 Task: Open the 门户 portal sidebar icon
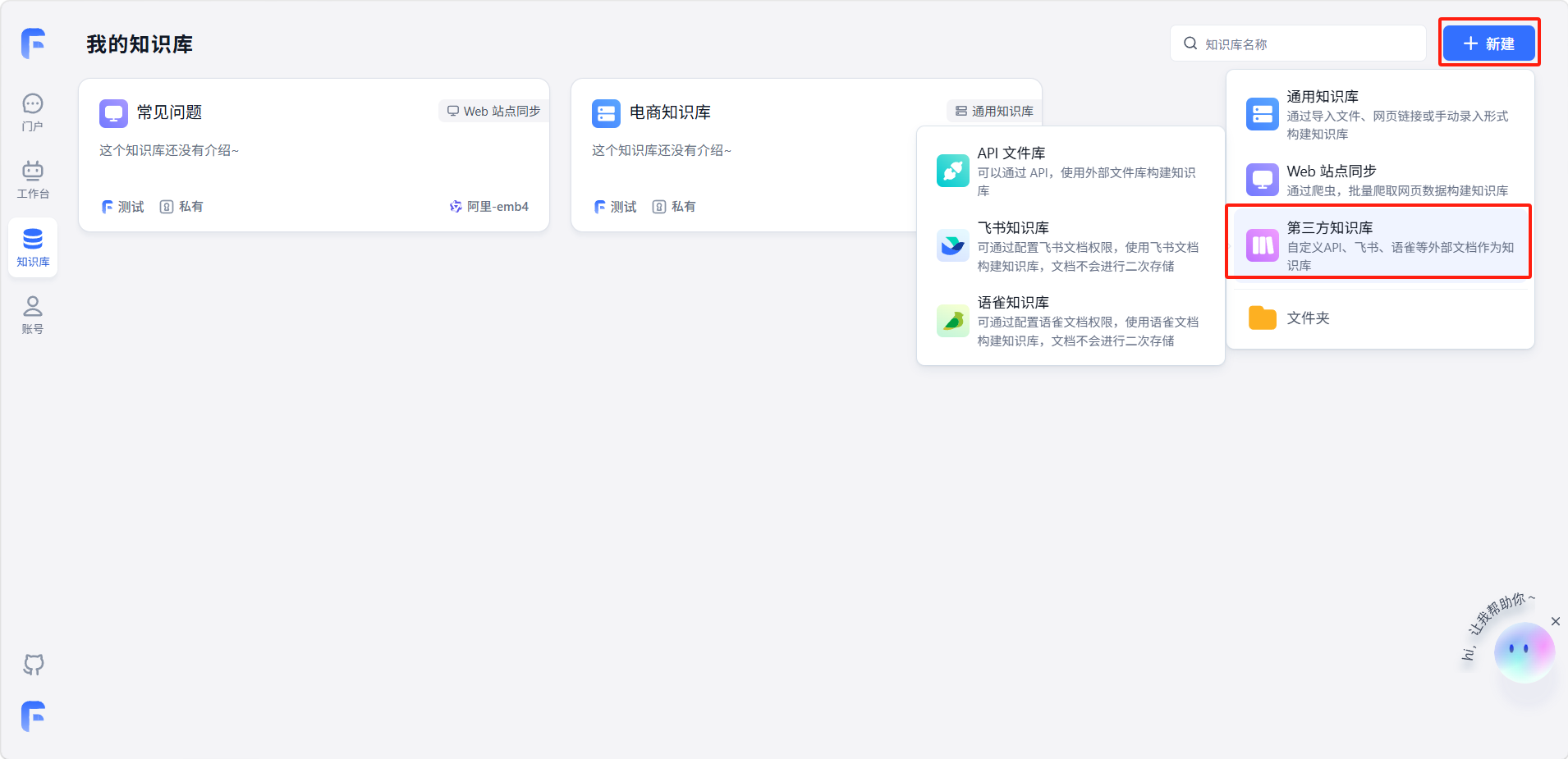33,112
